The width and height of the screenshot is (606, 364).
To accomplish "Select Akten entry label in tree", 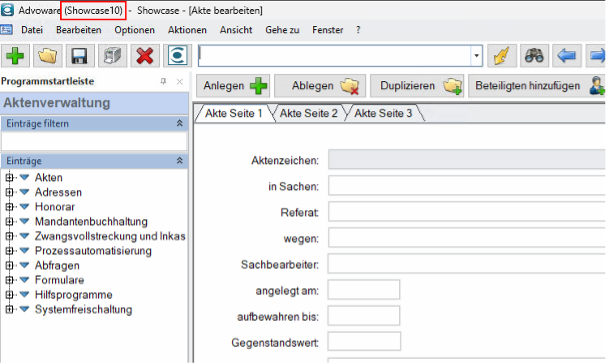I will pos(49,177).
